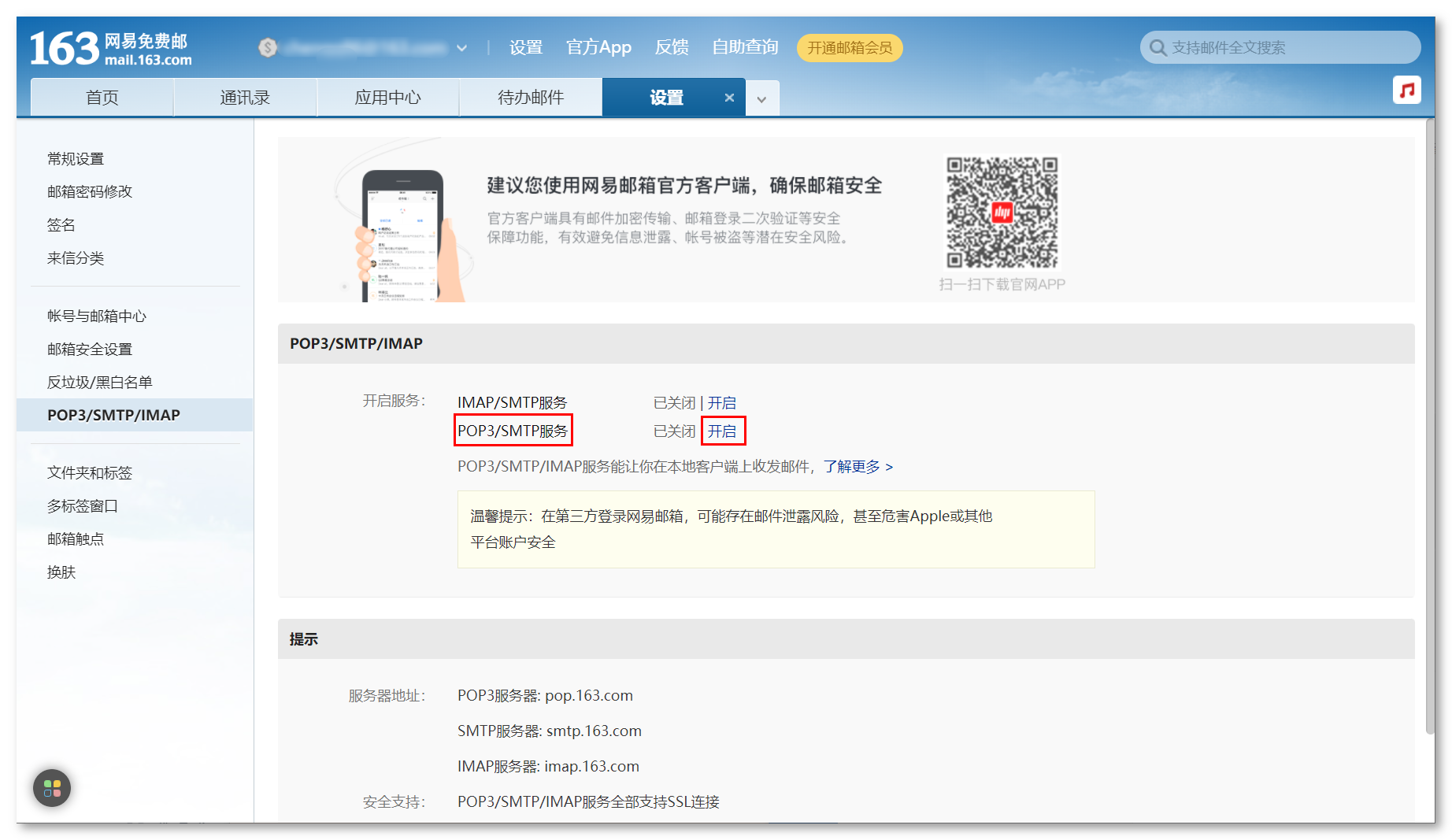The height and width of the screenshot is (840, 1452).
Task: Click the POP3服务器: pop.163.com text
Action: pyautogui.click(x=545, y=696)
